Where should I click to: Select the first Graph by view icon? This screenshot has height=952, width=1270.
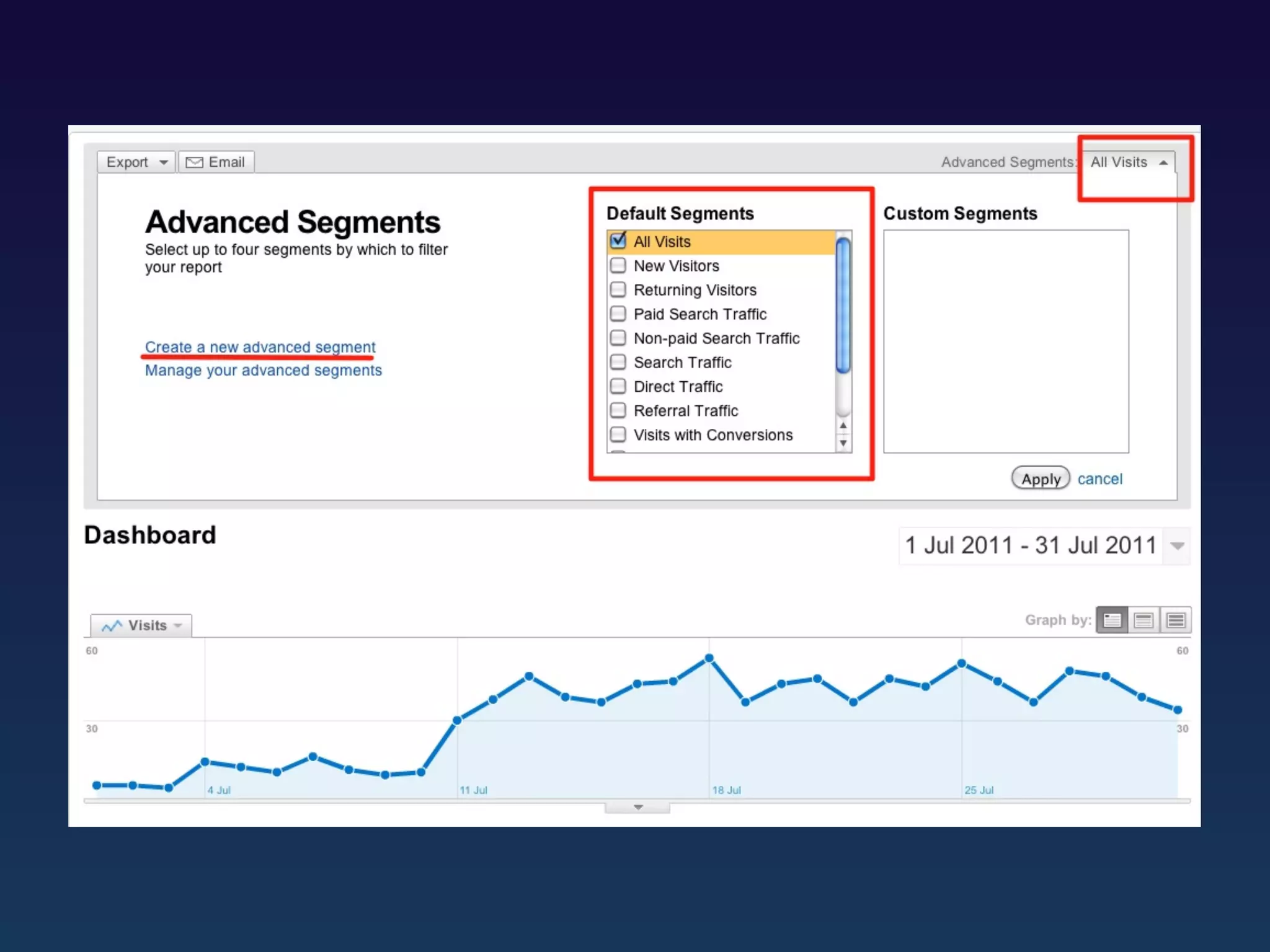pyautogui.click(x=1112, y=620)
